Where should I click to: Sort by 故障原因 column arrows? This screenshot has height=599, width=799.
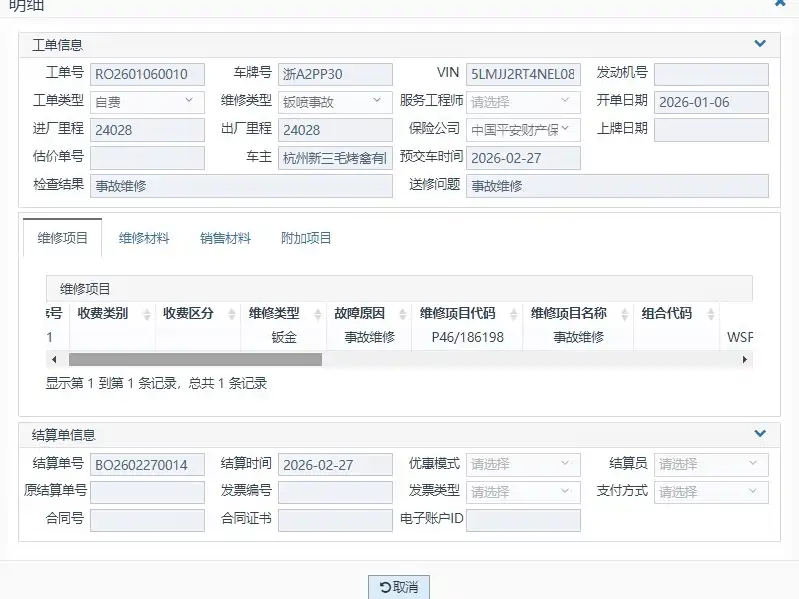pyautogui.click(x=403, y=314)
